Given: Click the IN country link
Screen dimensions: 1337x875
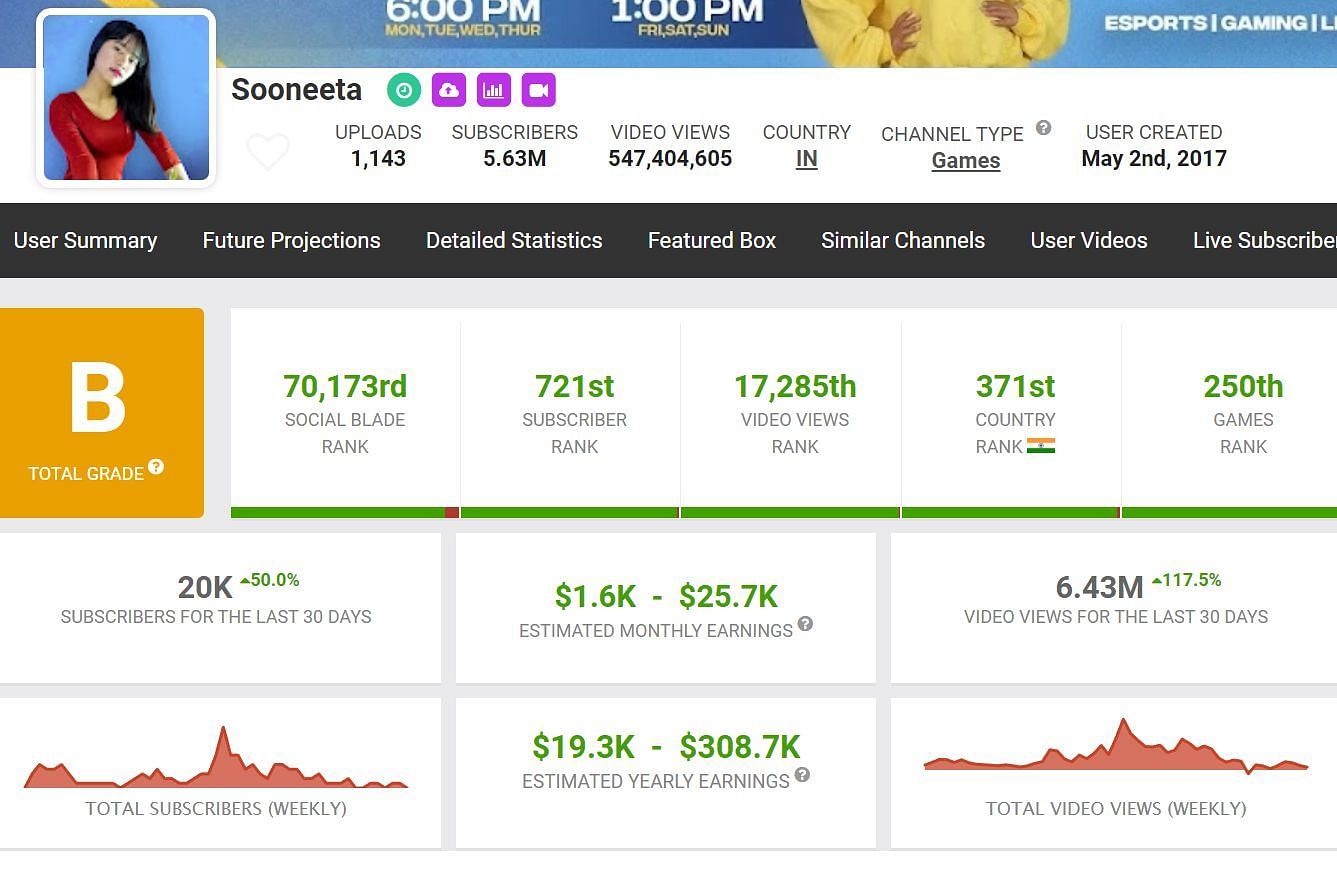Looking at the screenshot, I should click(x=806, y=159).
